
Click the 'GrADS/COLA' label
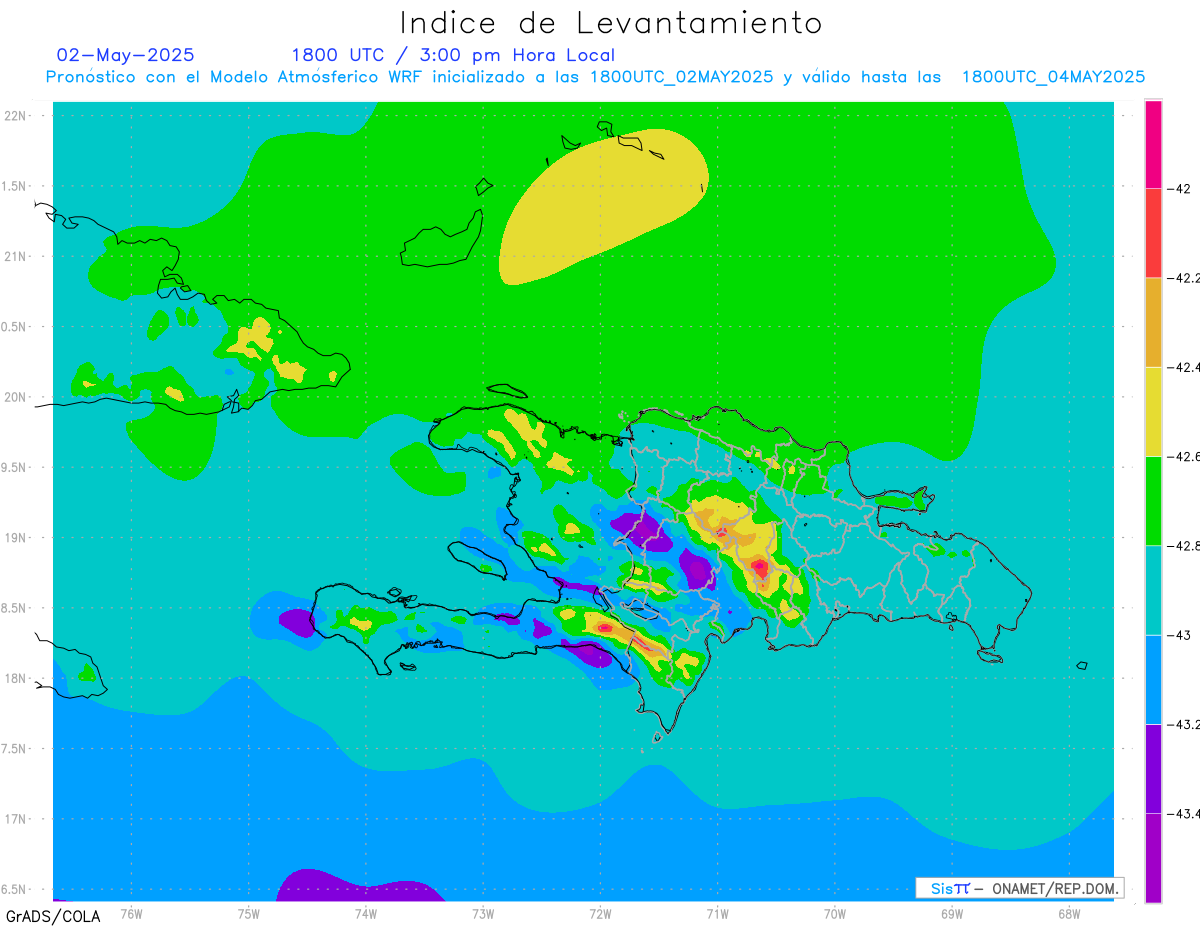click(x=53, y=916)
